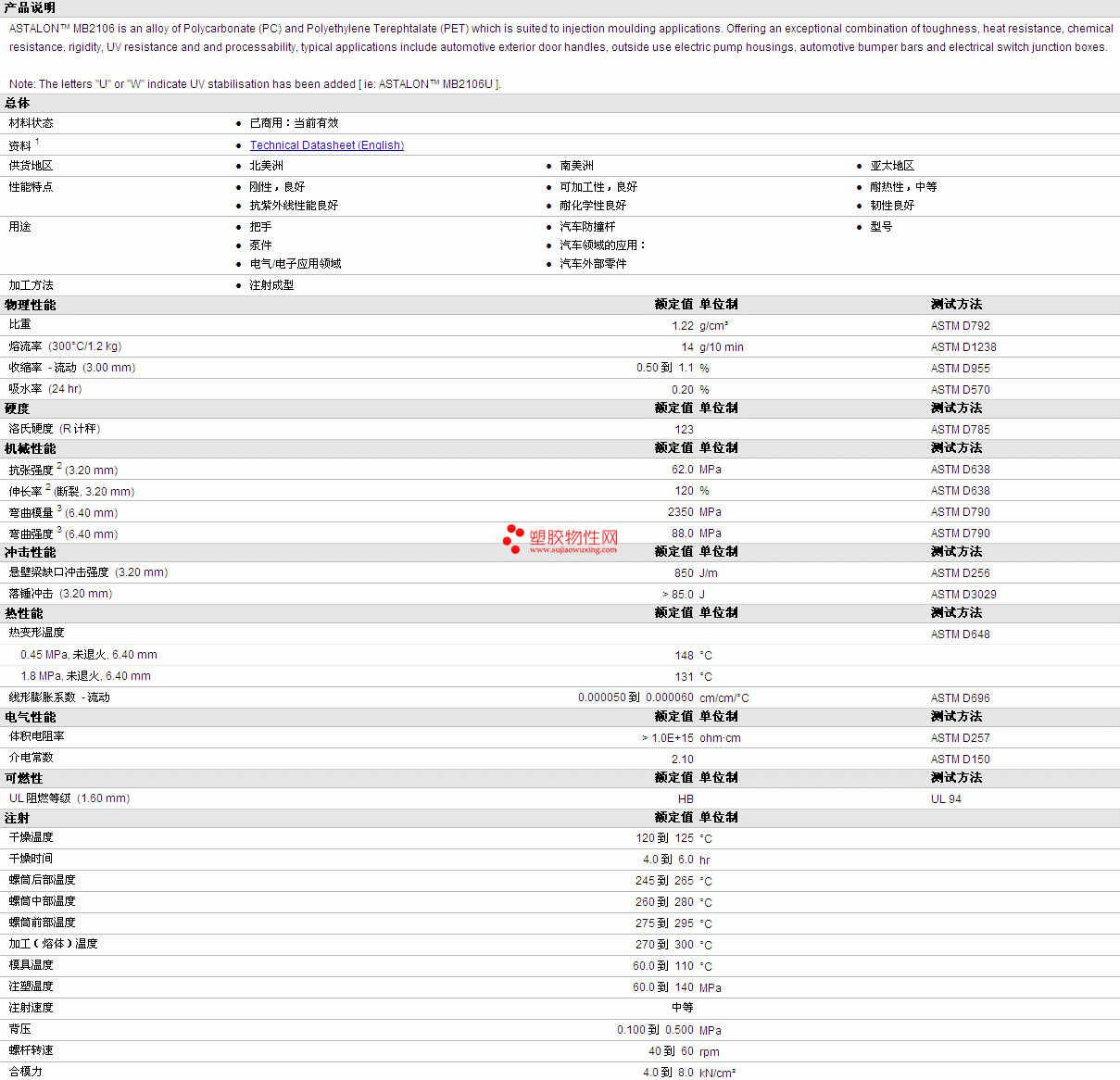Open the Technical Datasheet (English) link
This screenshot has height=1080, width=1120.
[326, 145]
